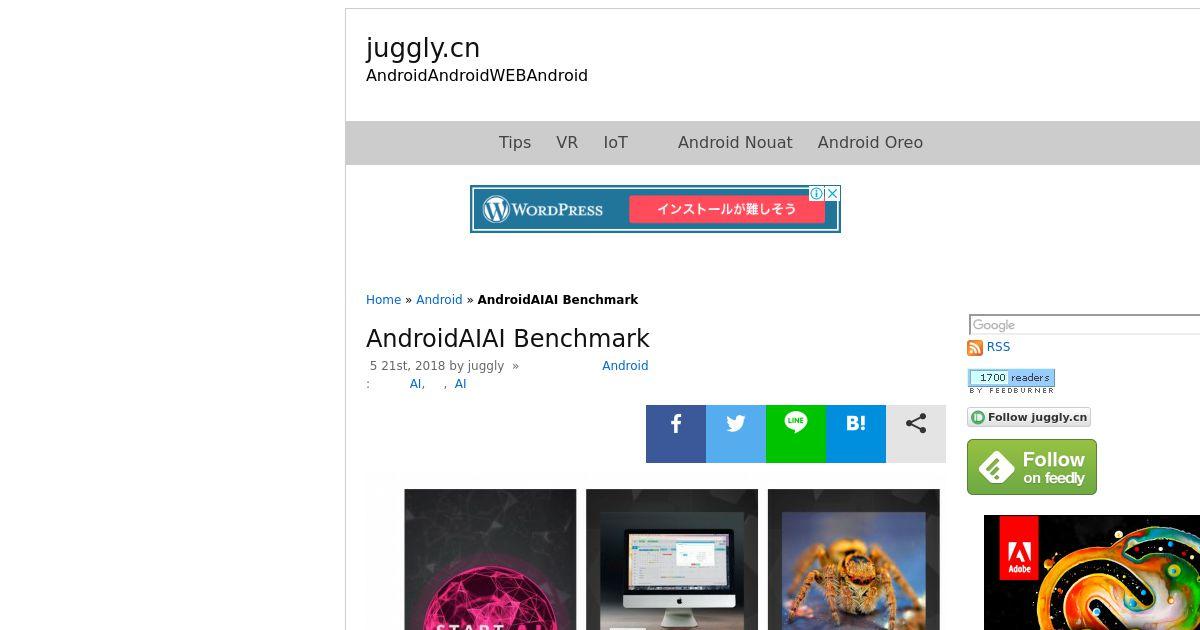Open the VR menu item
Screen dimensions: 1200x630
pyautogui.click(x=567, y=143)
